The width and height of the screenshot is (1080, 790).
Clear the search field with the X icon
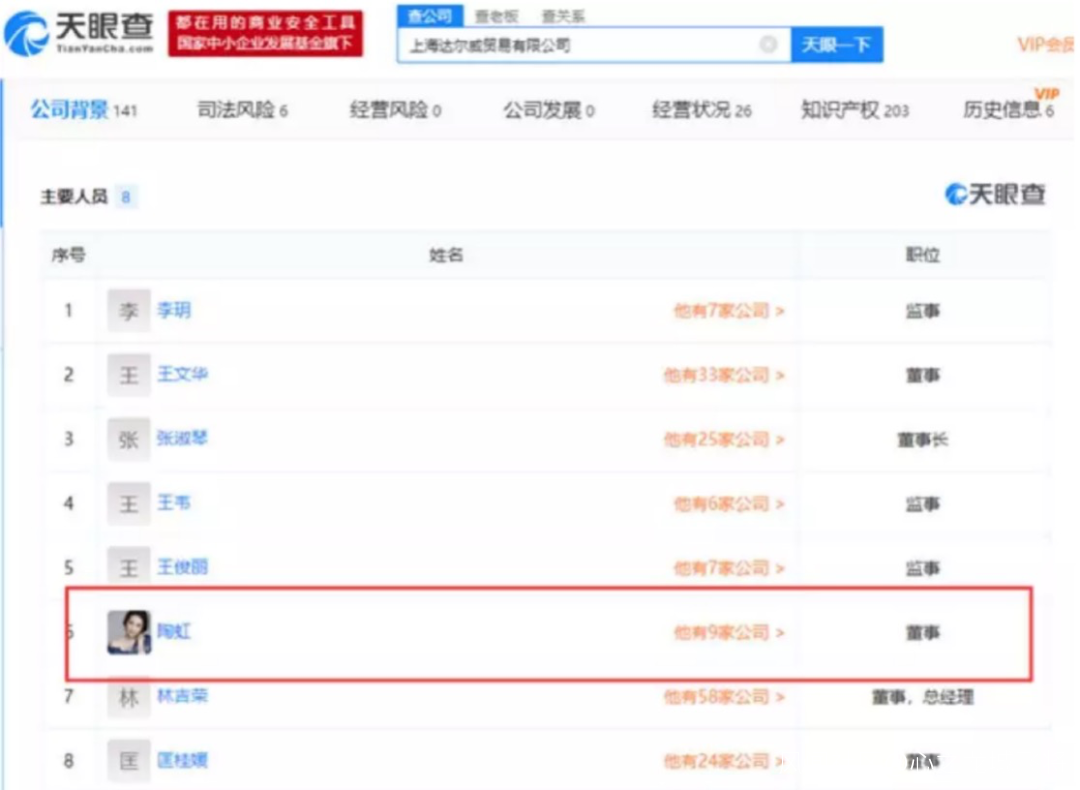pos(768,45)
